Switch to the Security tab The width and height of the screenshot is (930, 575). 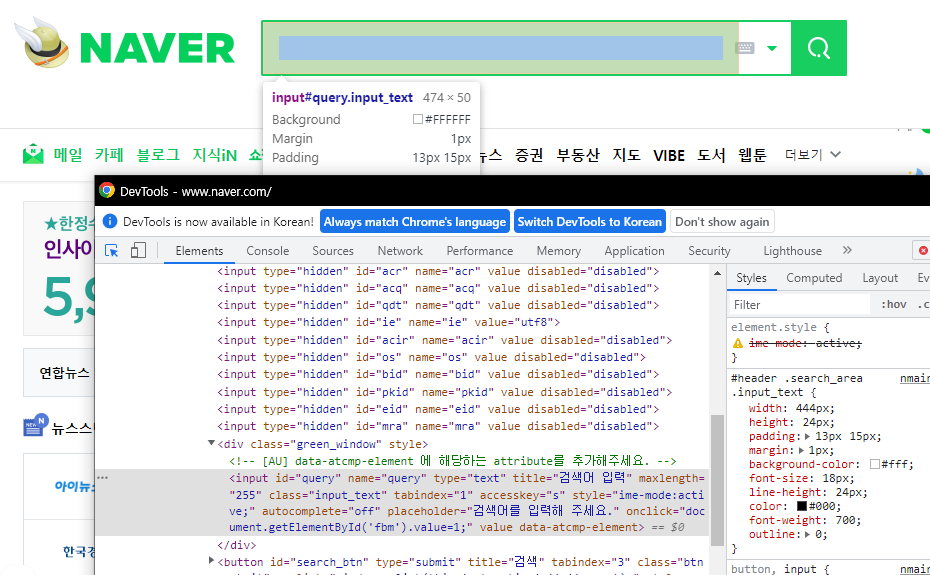pyautogui.click(x=709, y=251)
